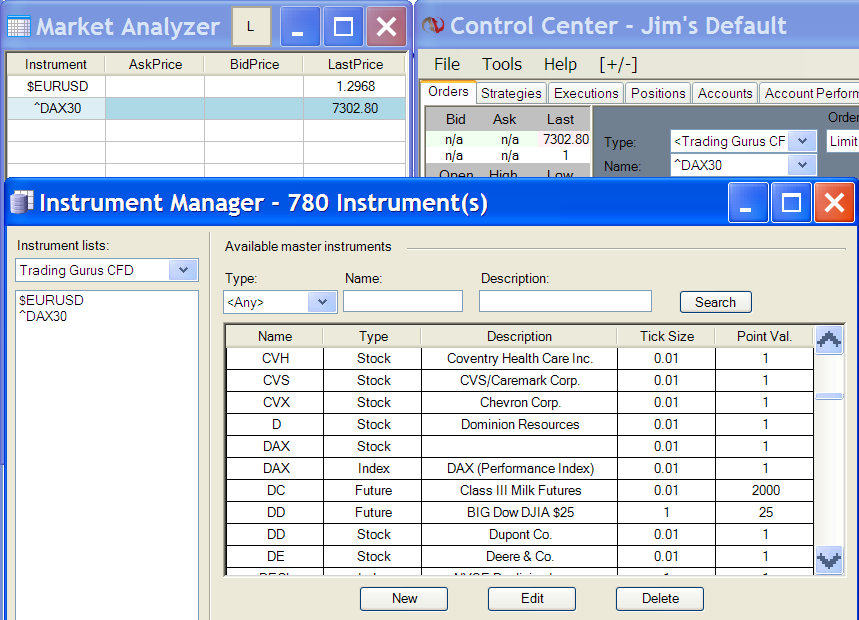Minimize the Market Analyzer window
This screenshot has height=620, width=859.
point(298,27)
